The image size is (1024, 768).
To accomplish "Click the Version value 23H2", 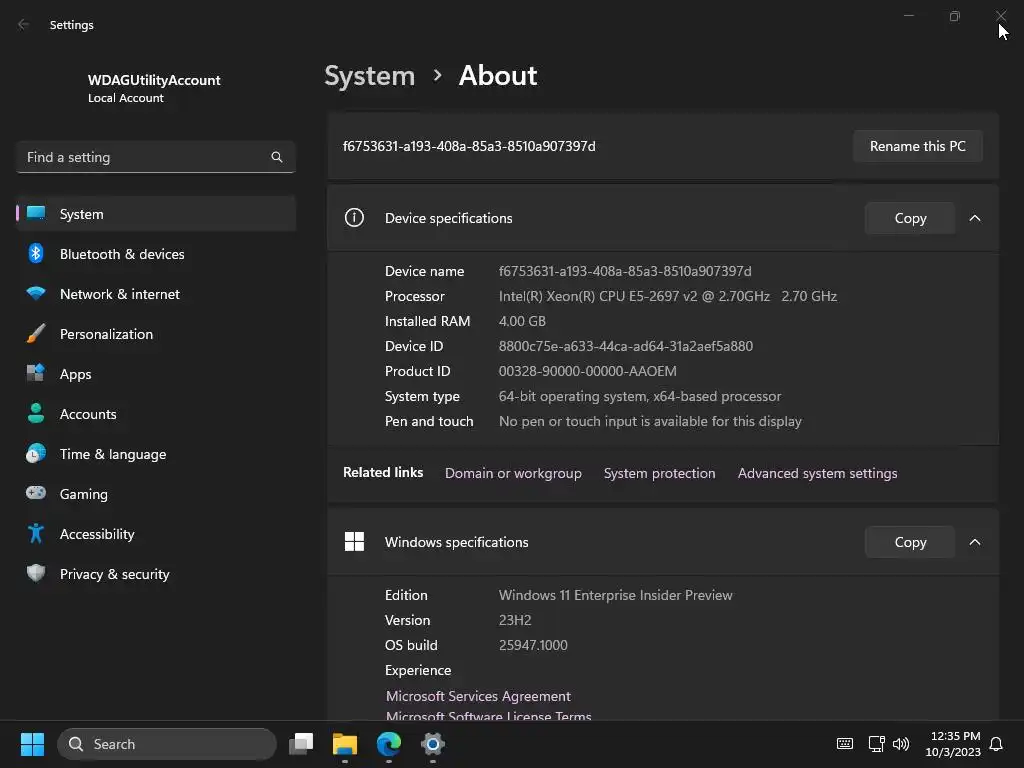I will (515, 620).
